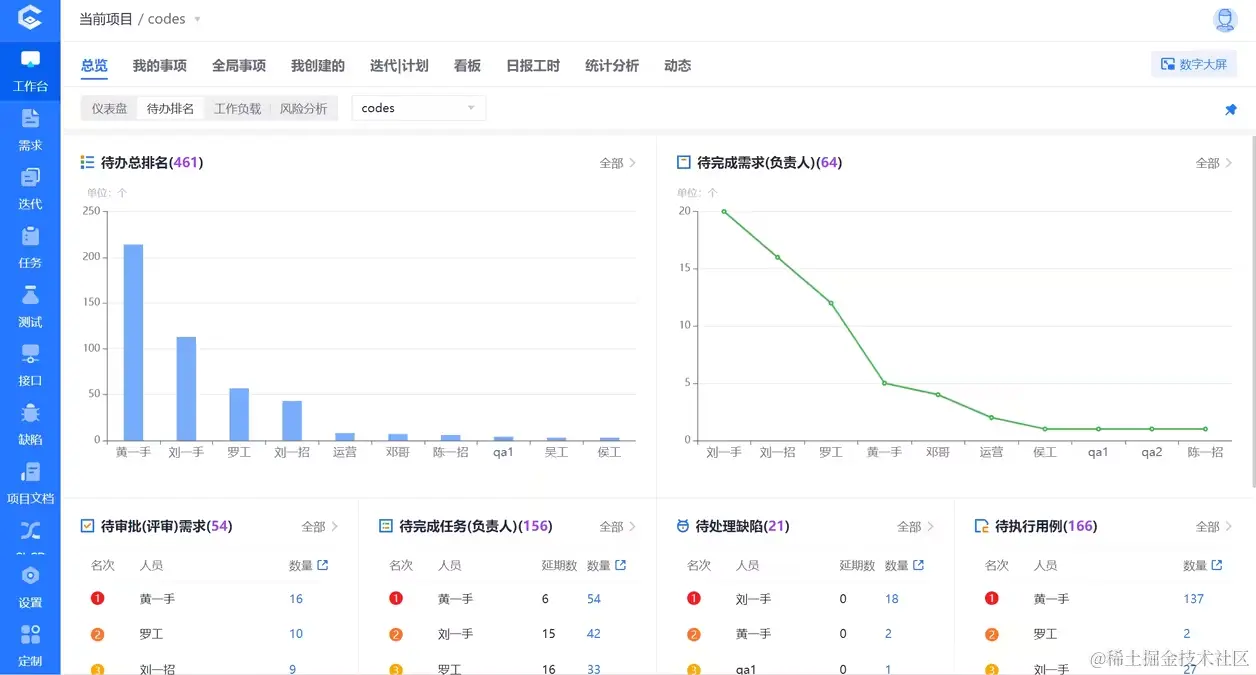The height and width of the screenshot is (675, 1256).
Task: Click the 刘一手 data point on the line chart
Action: 724,211
